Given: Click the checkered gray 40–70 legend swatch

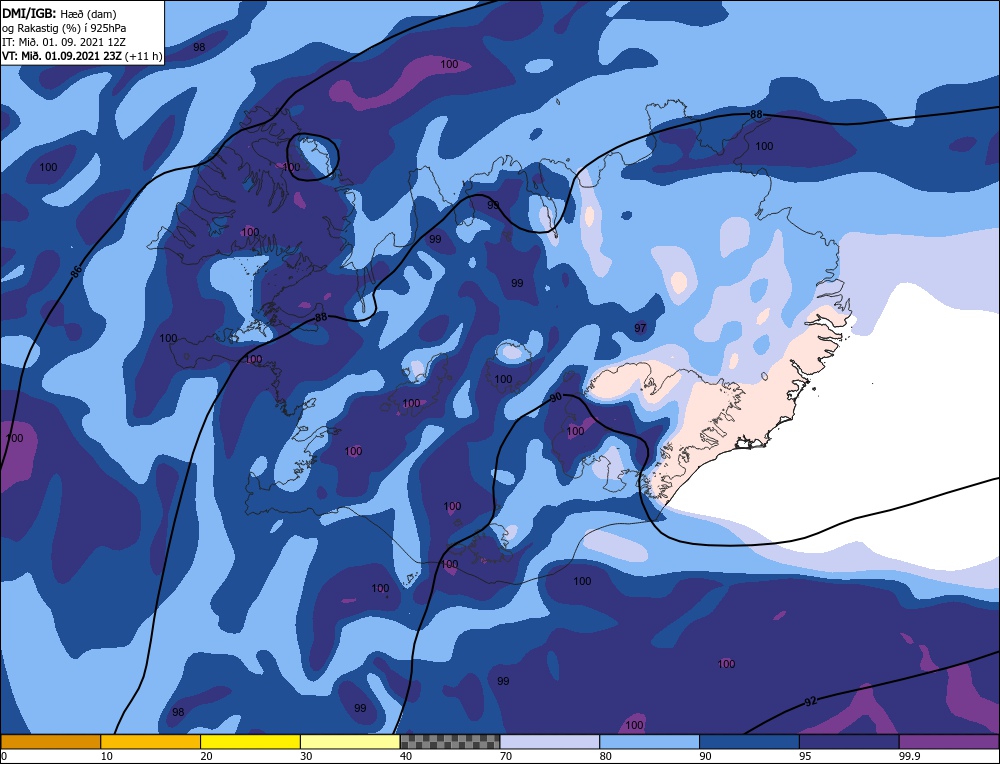Looking at the screenshot, I should [450, 741].
